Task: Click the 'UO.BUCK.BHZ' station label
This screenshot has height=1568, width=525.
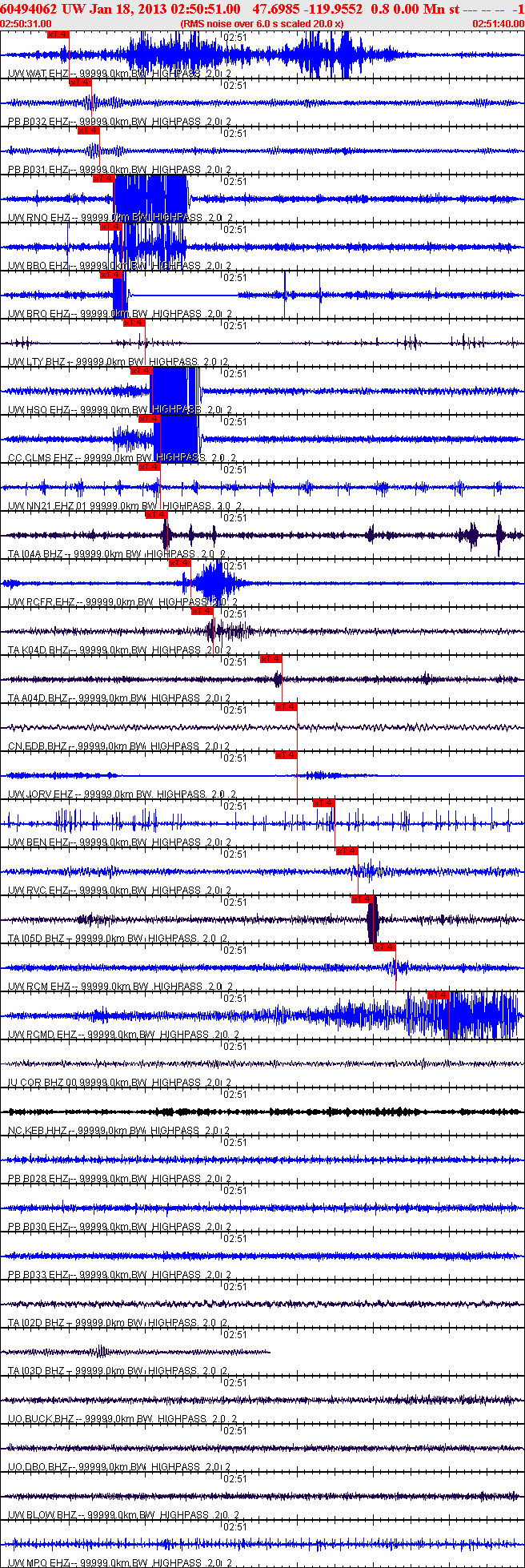Action: point(42,1419)
